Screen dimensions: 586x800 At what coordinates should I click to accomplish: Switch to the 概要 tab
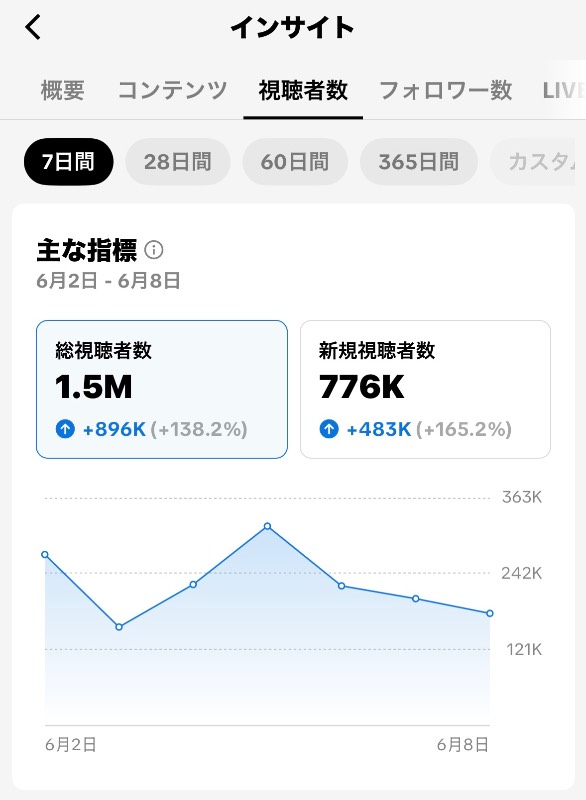[63, 91]
